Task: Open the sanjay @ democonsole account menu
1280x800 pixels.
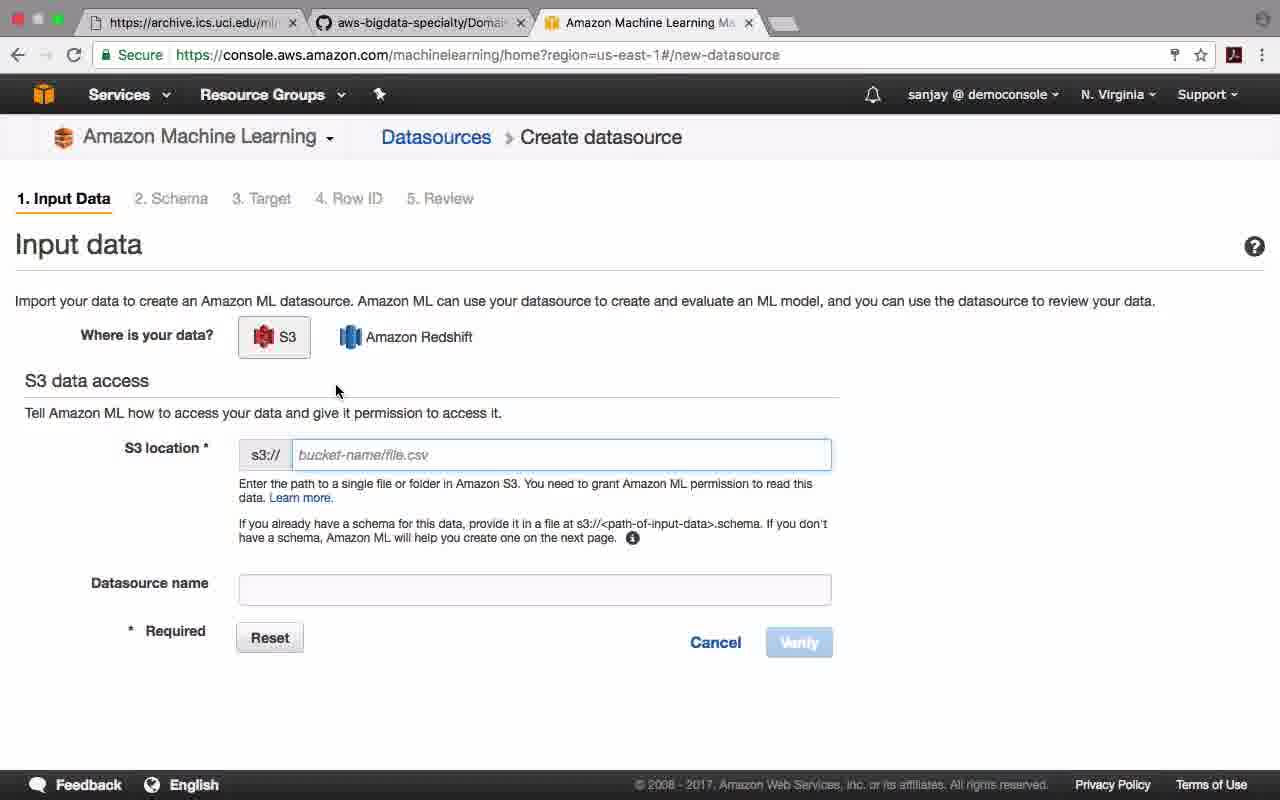Action: pyautogui.click(x=984, y=95)
